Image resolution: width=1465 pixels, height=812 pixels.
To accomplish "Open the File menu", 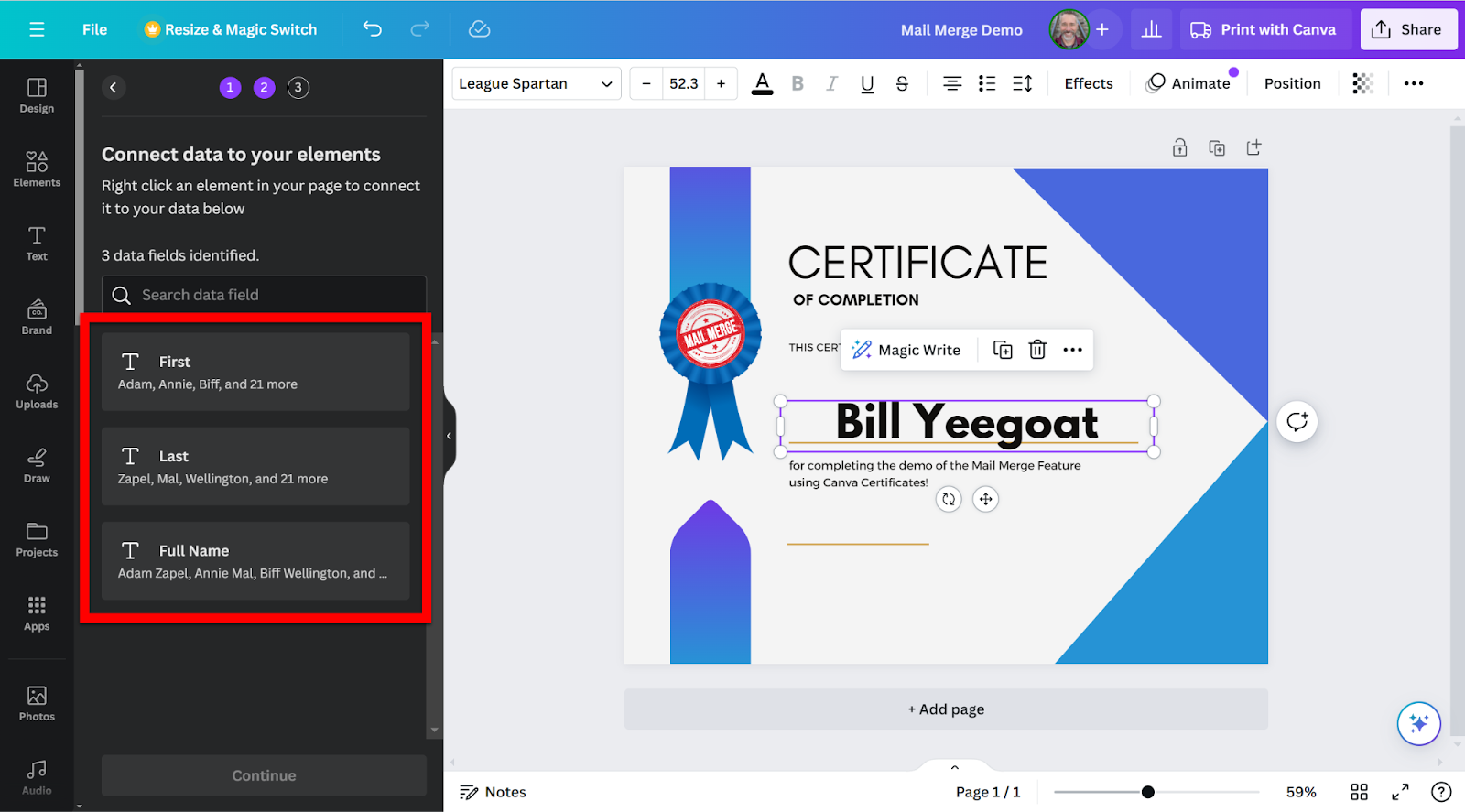I will 94,29.
